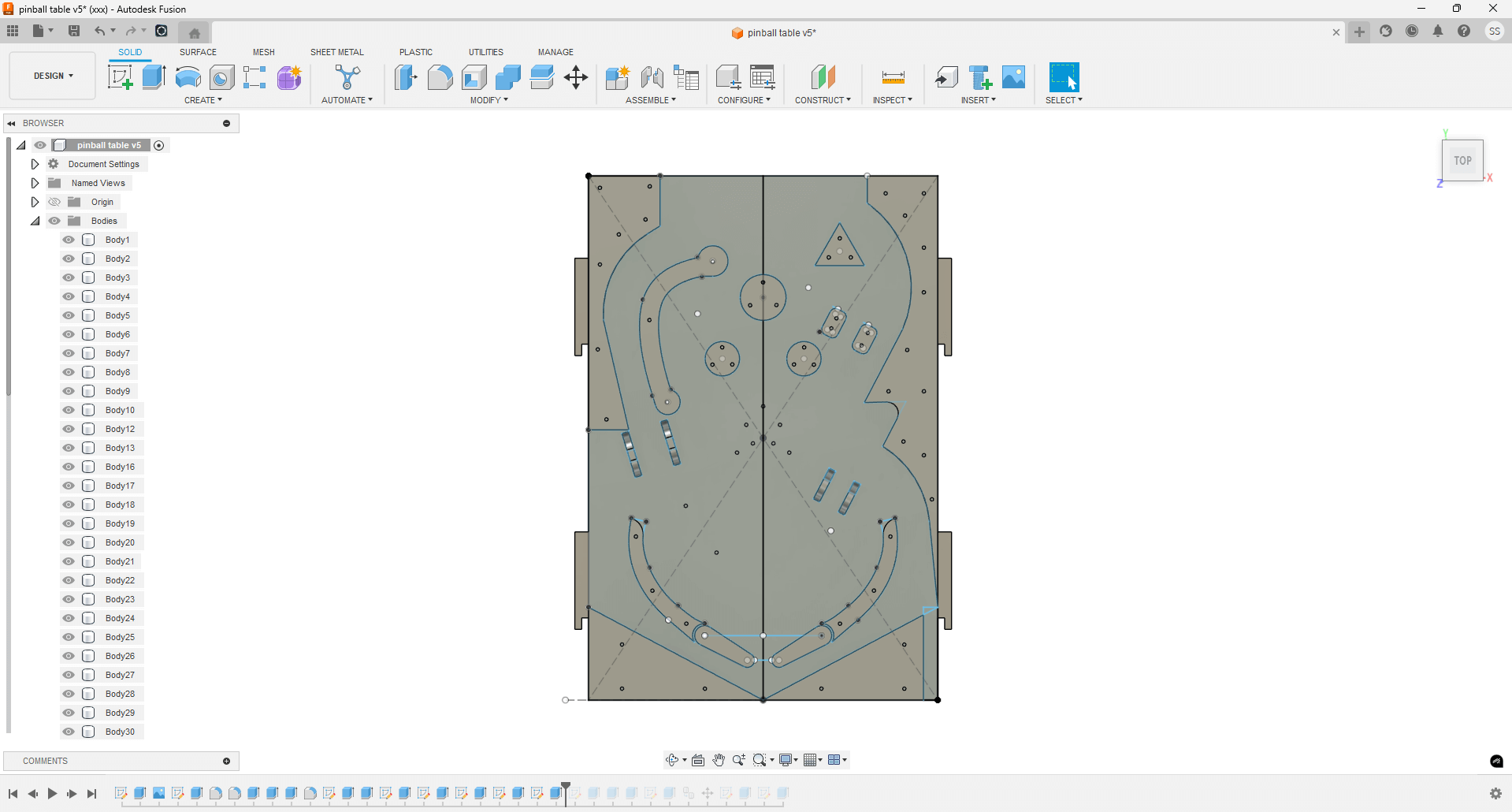Choose the Create Form purple icon
Screen dimensions: 1512x812
(289, 77)
